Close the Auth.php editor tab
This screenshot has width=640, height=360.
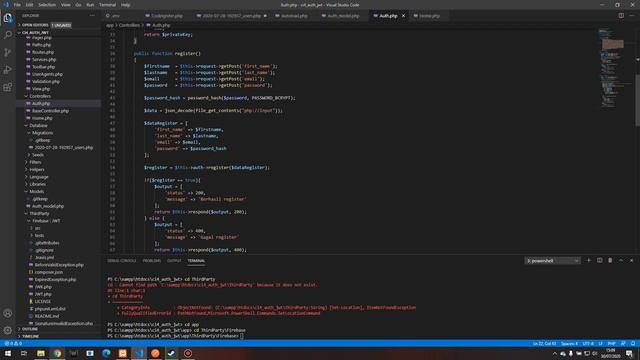[x=403, y=16]
